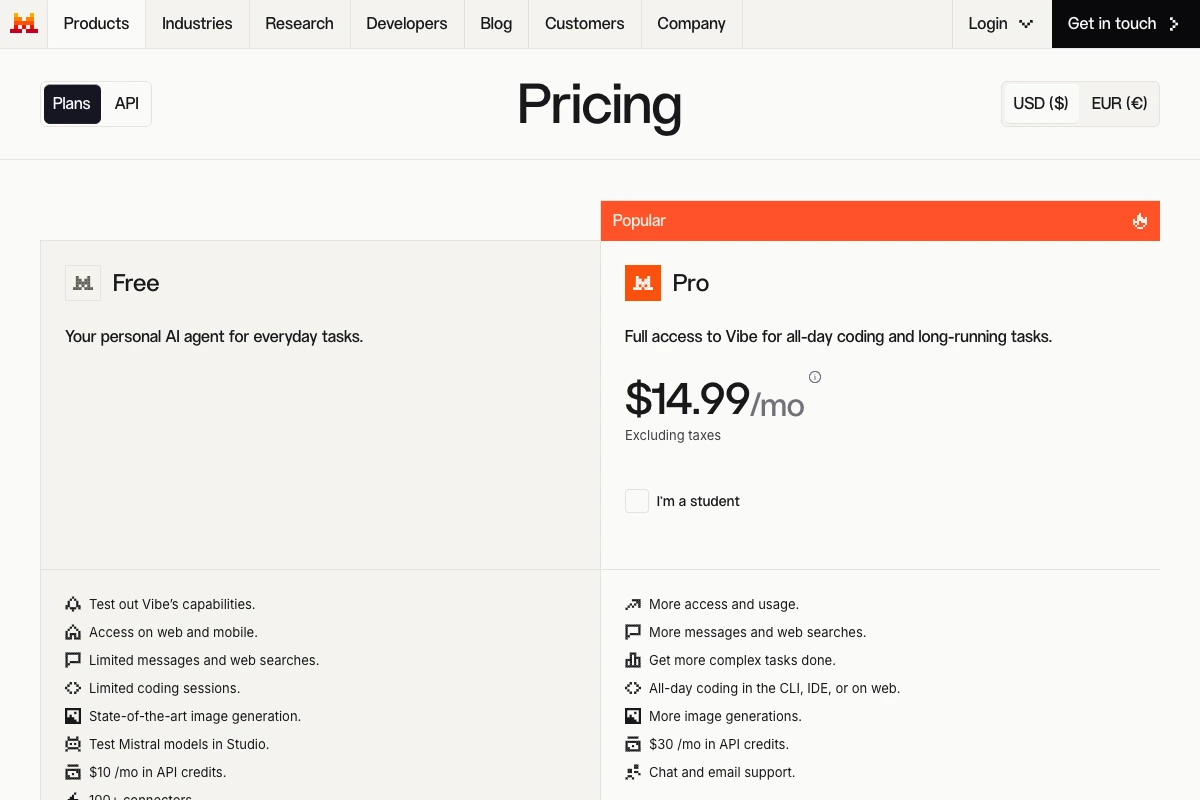Open the Blog link in navigation
This screenshot has height=800, width=1200.
(496, 24)
